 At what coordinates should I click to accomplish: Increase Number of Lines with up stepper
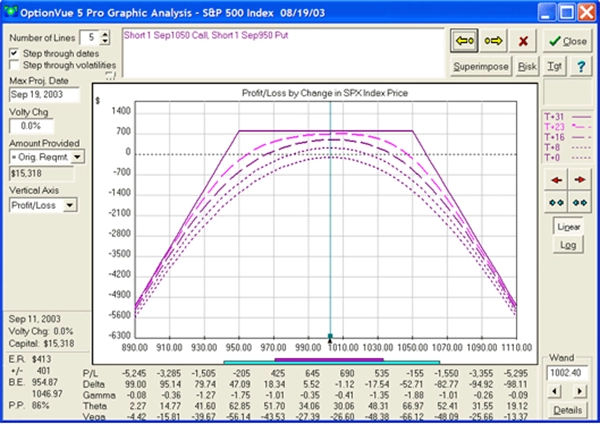pyautogui.click(x=105, y=34)
